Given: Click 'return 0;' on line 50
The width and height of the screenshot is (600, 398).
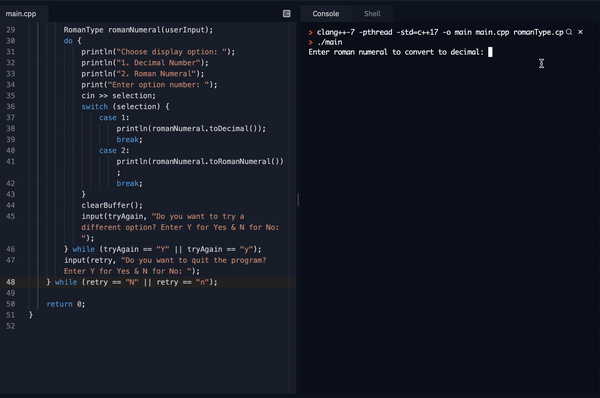Looking at the screenshot, I should [x=66, y=304].
